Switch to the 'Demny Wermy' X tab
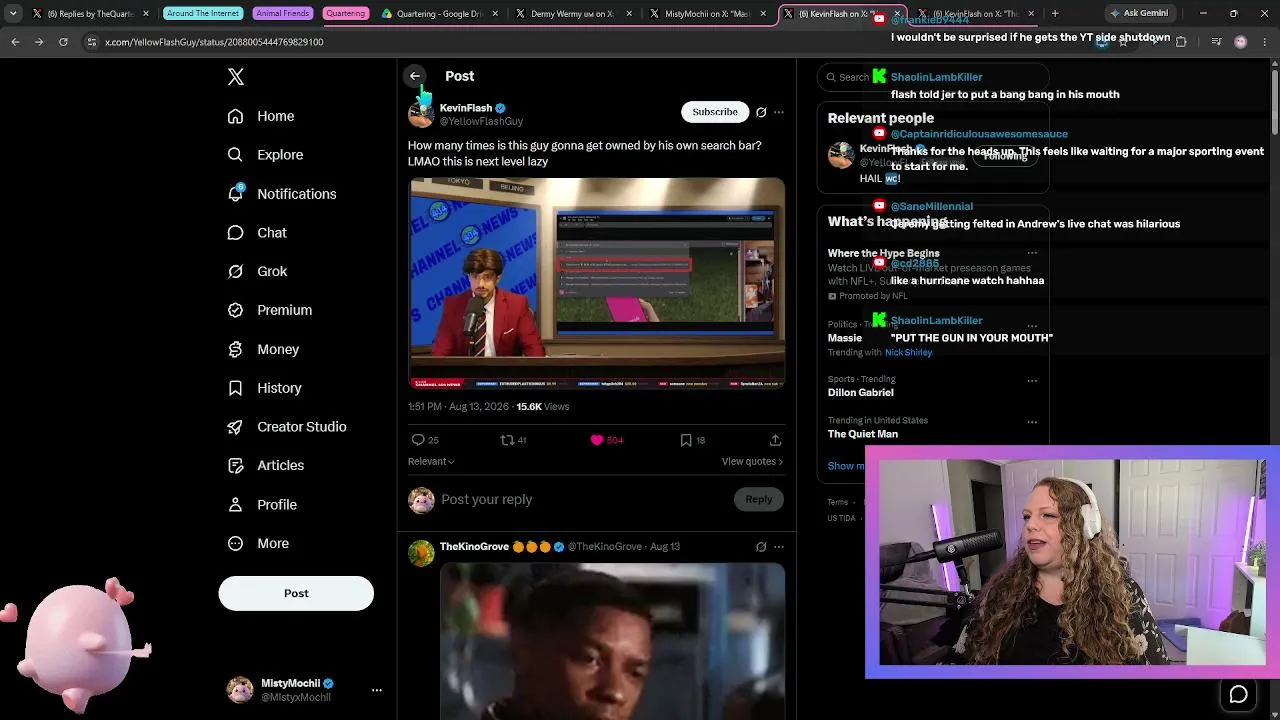The width and height of the screenshot is (1280, 720). (x=574, y=14)
